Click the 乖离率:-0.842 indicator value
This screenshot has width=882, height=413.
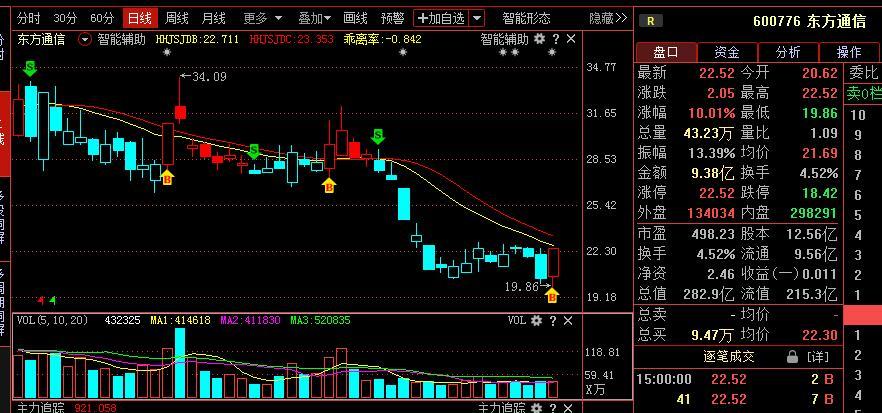(382, 39)
